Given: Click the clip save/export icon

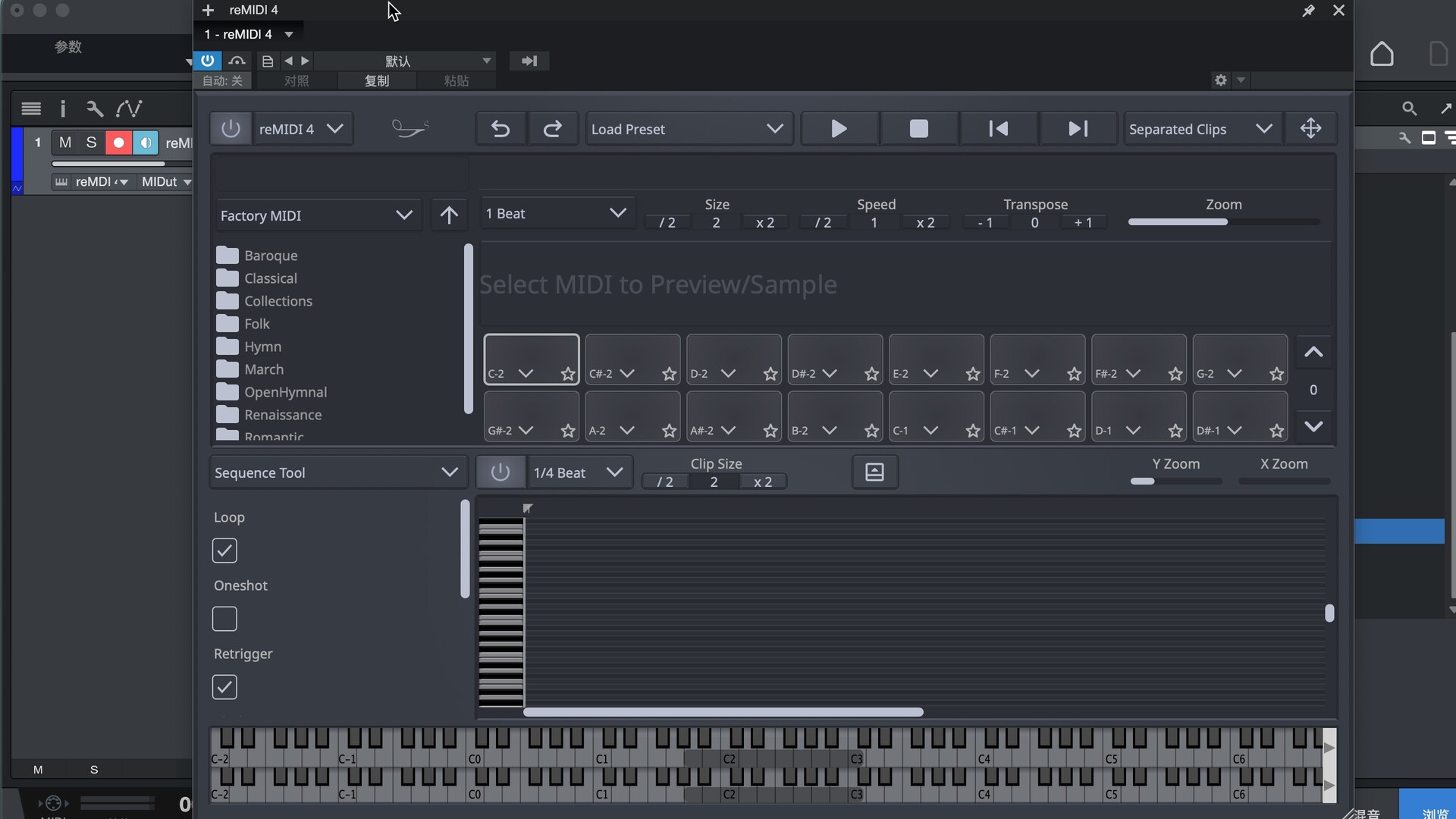Looking at the screenshot, I should tap(874, 472).
